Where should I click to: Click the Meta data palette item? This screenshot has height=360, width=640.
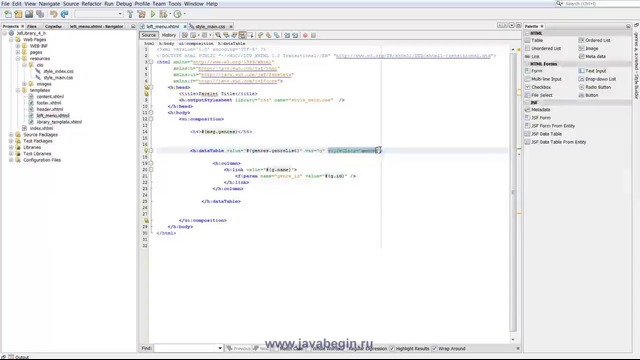[x=592, y=56]
